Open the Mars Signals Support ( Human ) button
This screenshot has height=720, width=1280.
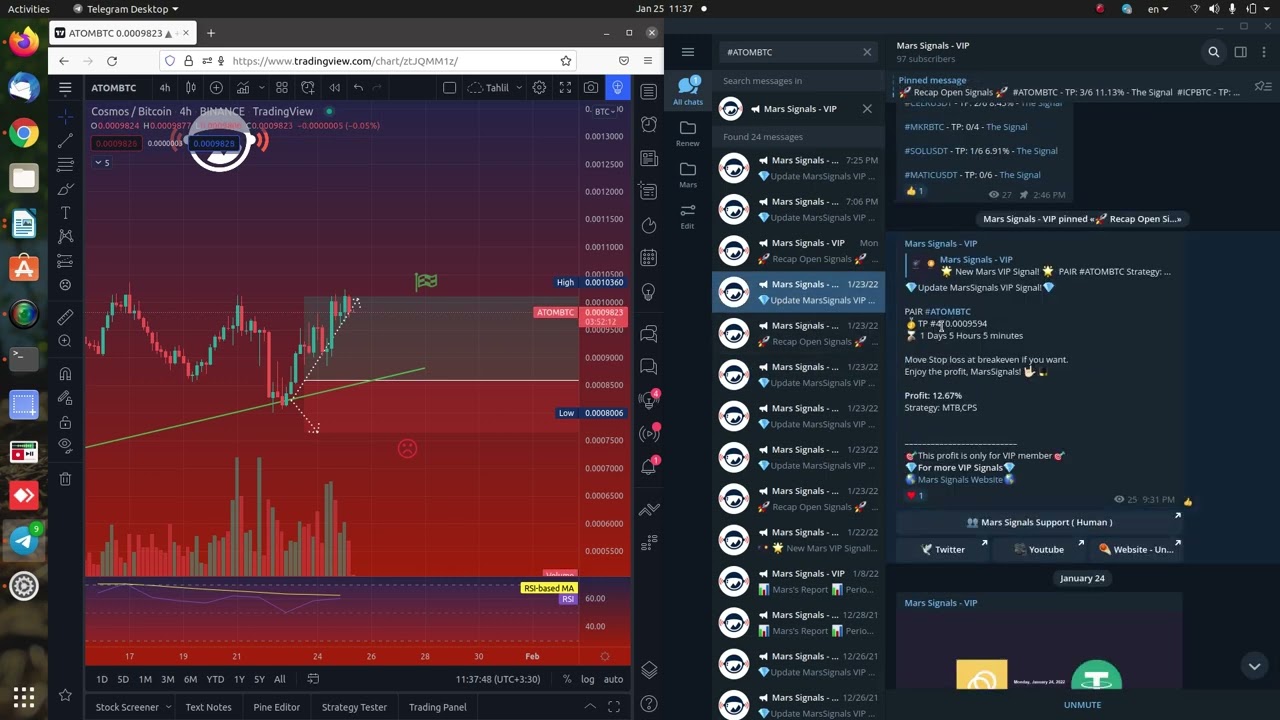[x=1039, y=522]
